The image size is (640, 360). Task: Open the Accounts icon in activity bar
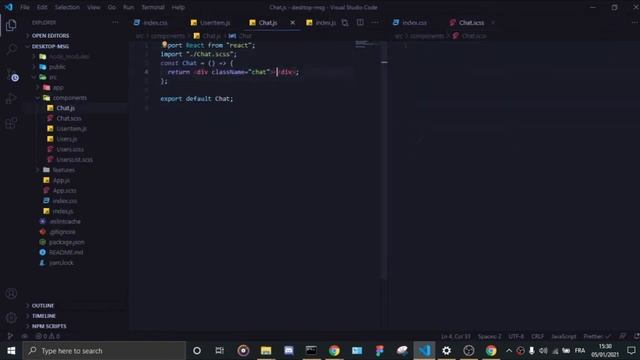pos(11,293)
